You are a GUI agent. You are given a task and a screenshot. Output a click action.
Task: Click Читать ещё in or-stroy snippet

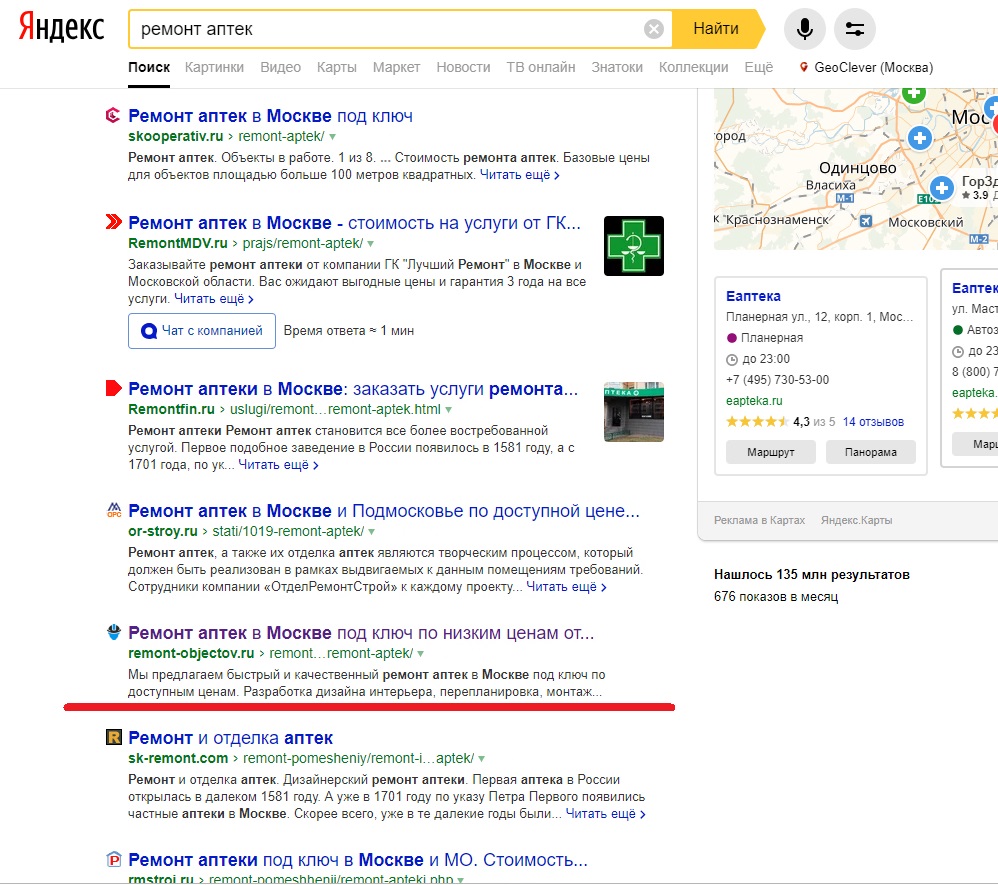click(x=566, y=587)
